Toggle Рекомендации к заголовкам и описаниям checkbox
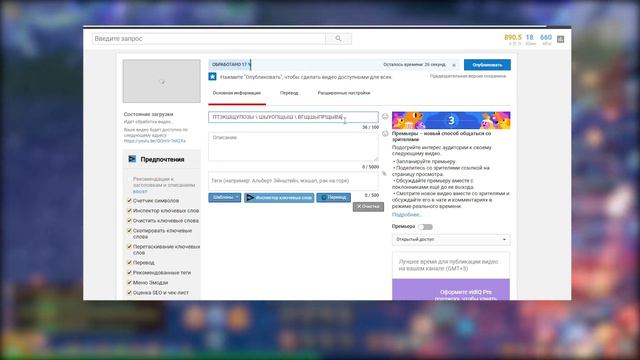Screen dimensions: 640x360 pyautogui.click(x=129, y=180)
